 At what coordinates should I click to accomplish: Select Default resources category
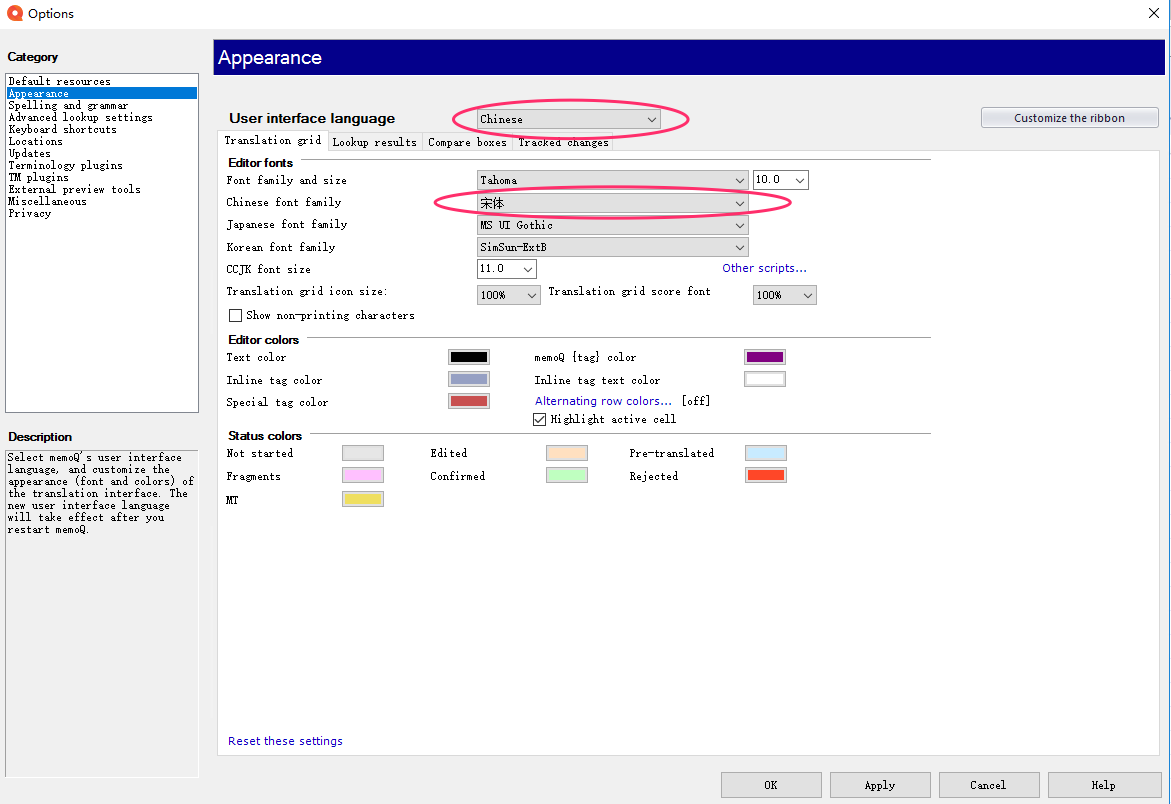tap(102, 81)
